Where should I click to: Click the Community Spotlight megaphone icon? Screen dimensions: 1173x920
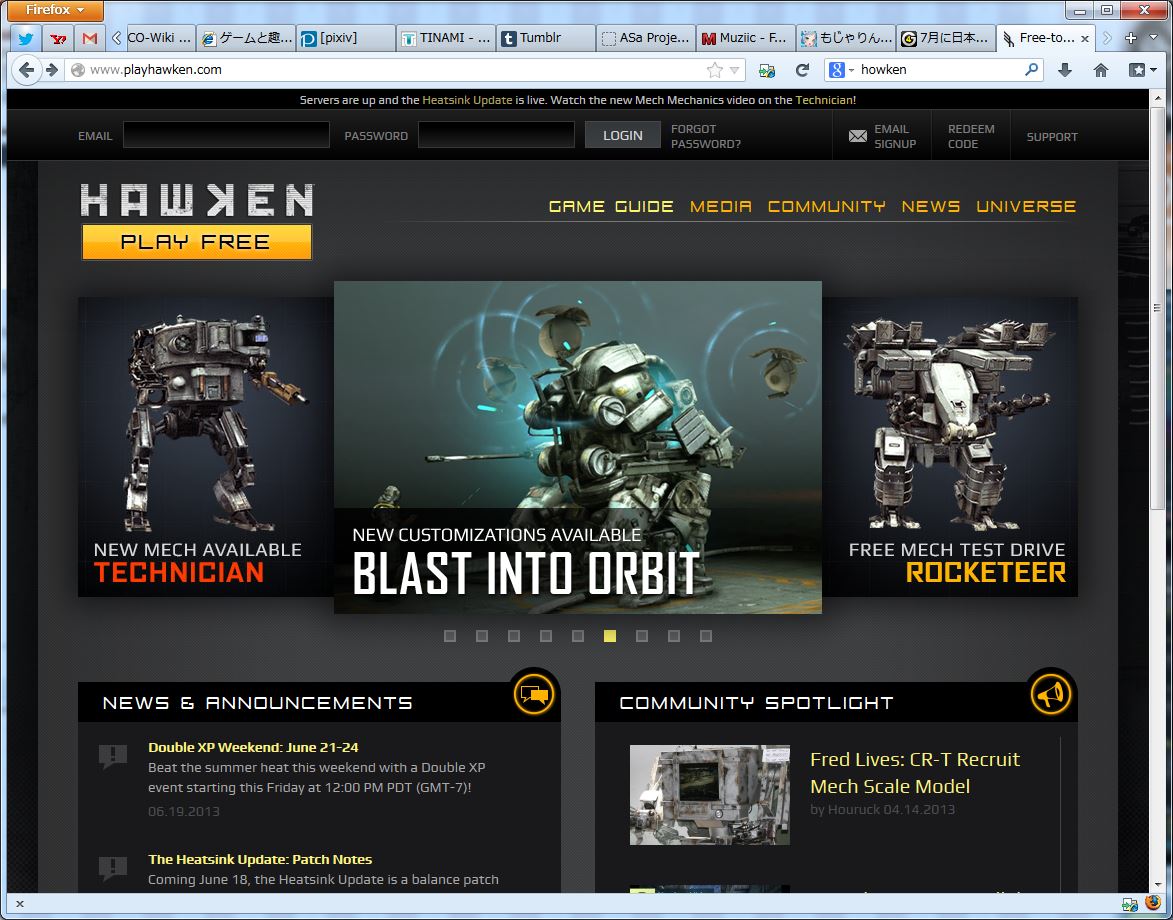pyautogui.click(x=1051, y=693)
